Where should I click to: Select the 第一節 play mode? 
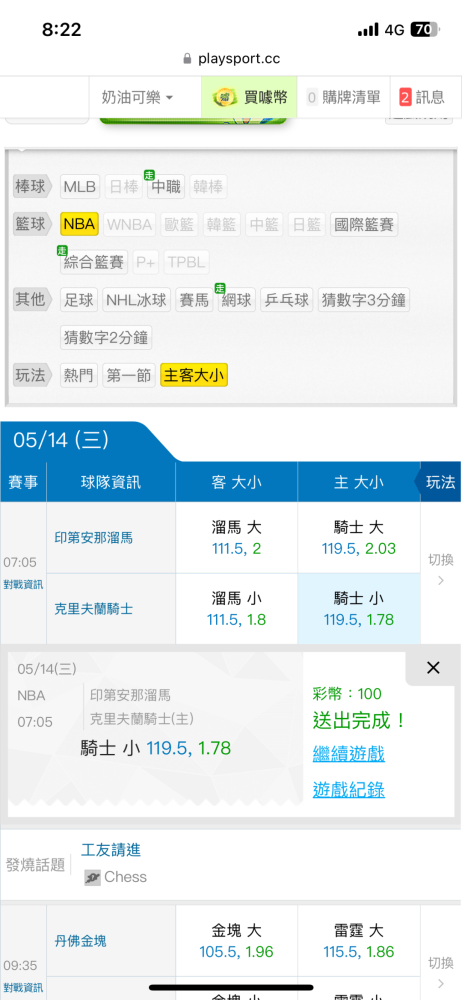128,376
